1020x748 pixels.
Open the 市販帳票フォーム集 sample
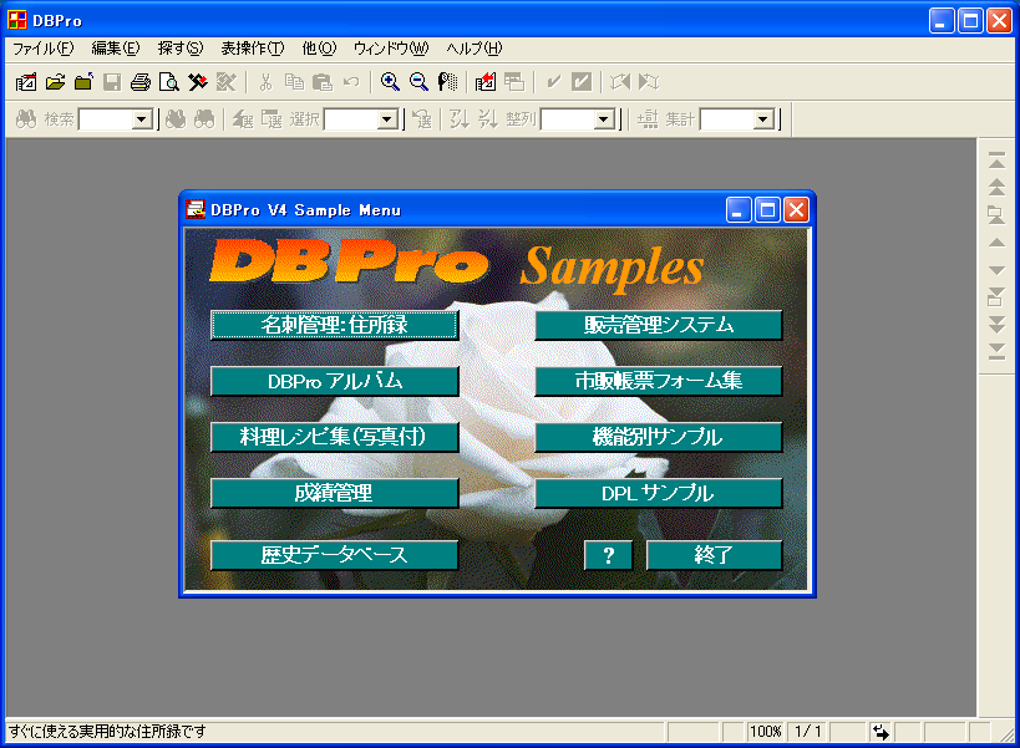[x=658, y=381]
